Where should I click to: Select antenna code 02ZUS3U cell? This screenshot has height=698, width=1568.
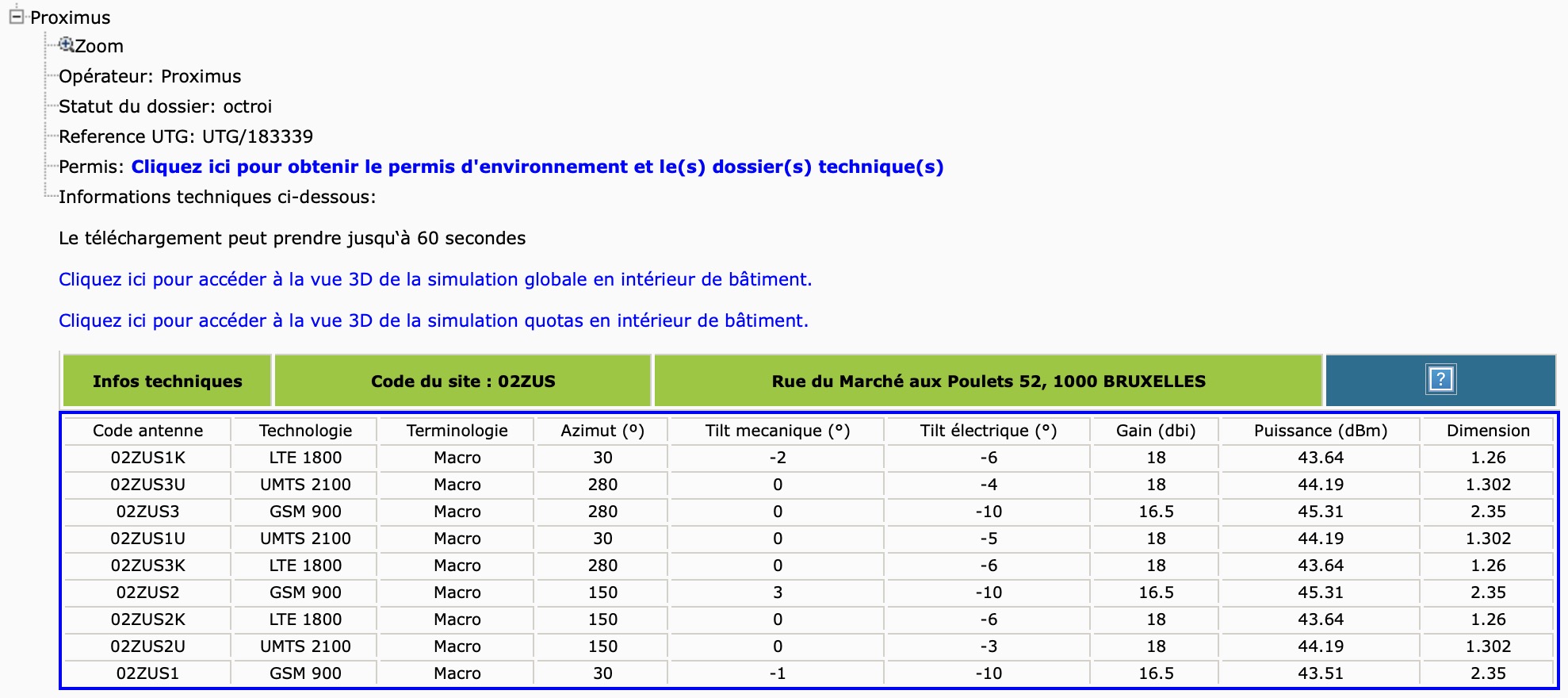pos(148,485)
